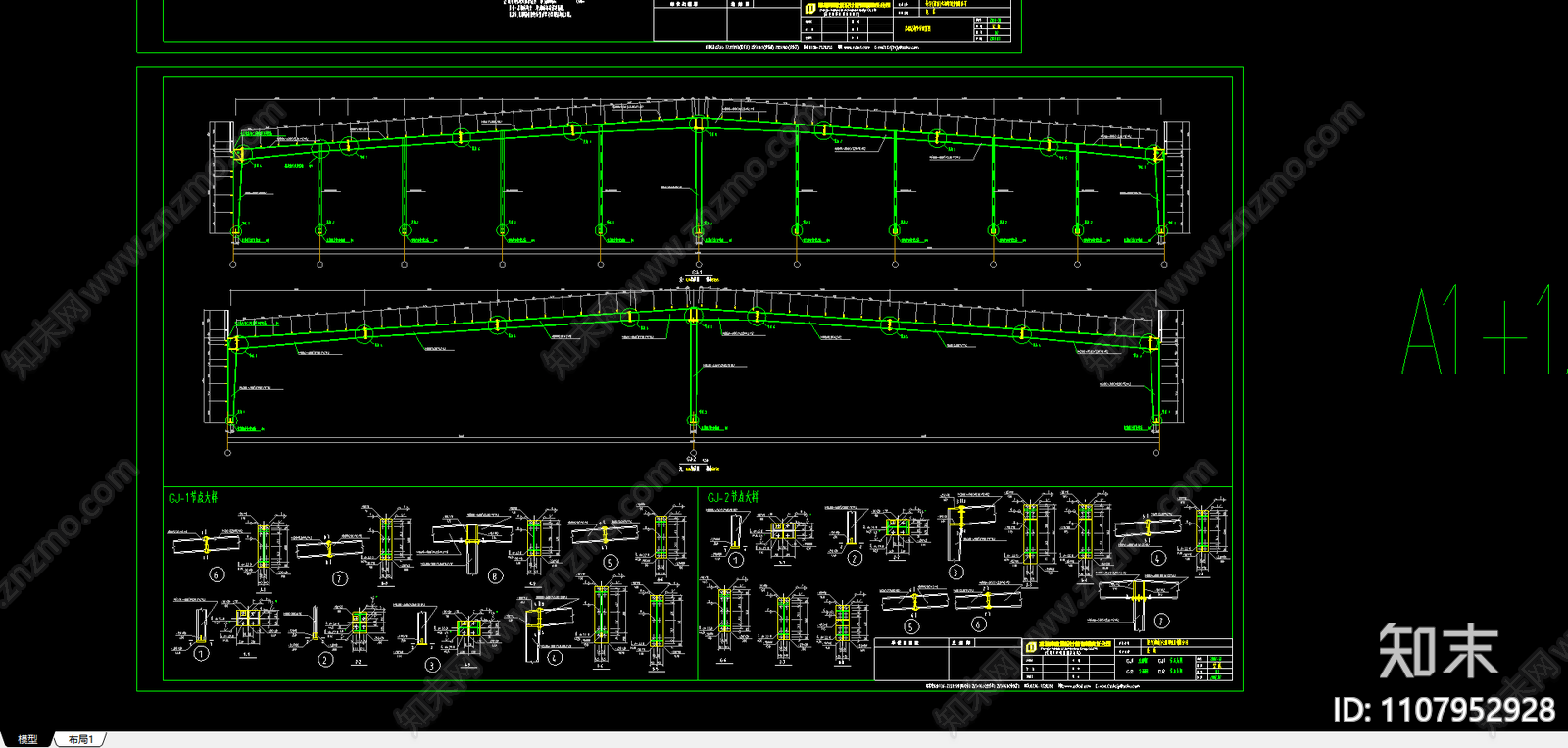Viewport: 1568px width, 748px height.
Task: Click node marker 3 in GJ-2 details
Action: 955,572
